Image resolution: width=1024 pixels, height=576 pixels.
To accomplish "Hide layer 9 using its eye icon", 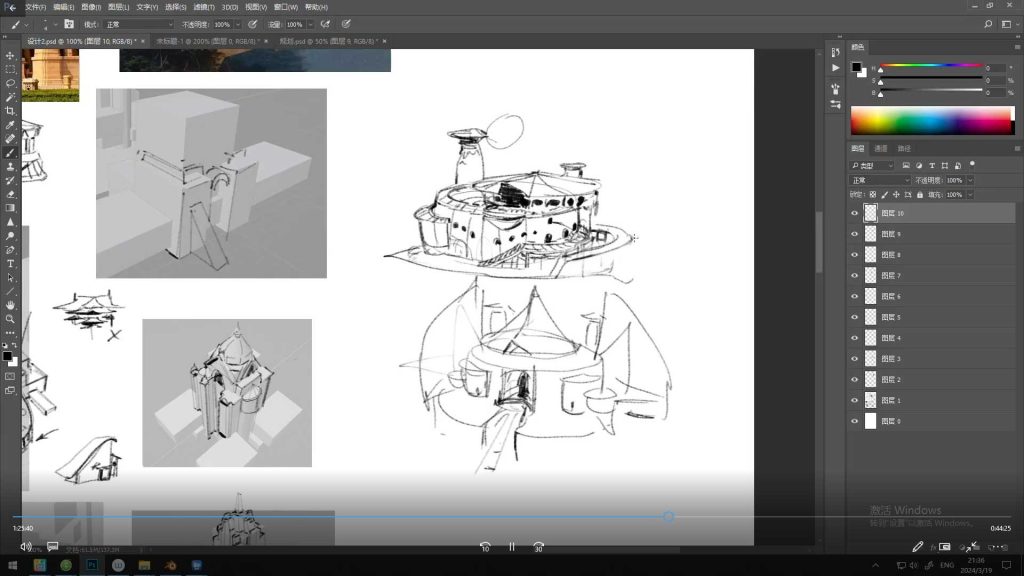I will click(854, 234).
